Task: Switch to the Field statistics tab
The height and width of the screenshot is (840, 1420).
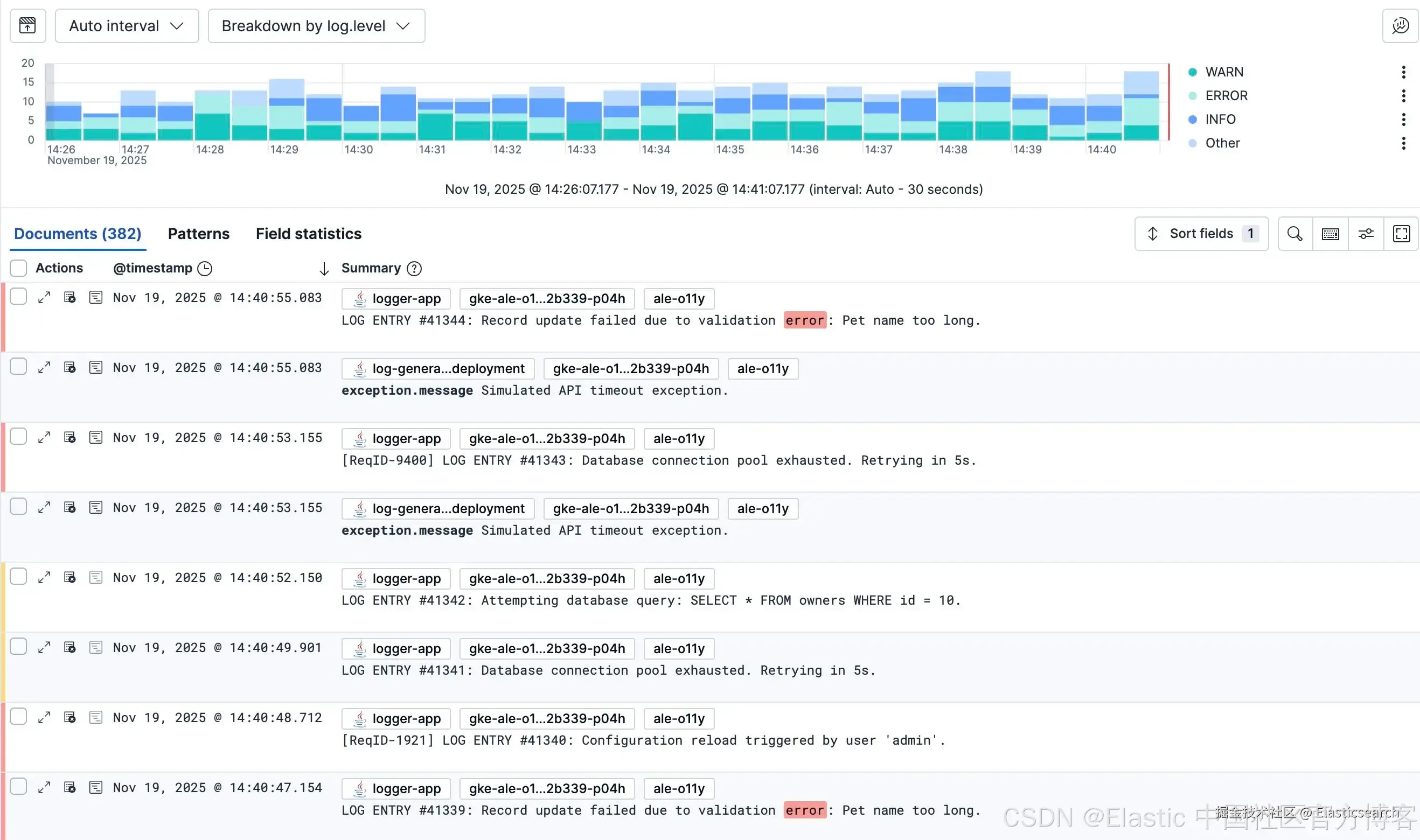Action: coord(308,233)
